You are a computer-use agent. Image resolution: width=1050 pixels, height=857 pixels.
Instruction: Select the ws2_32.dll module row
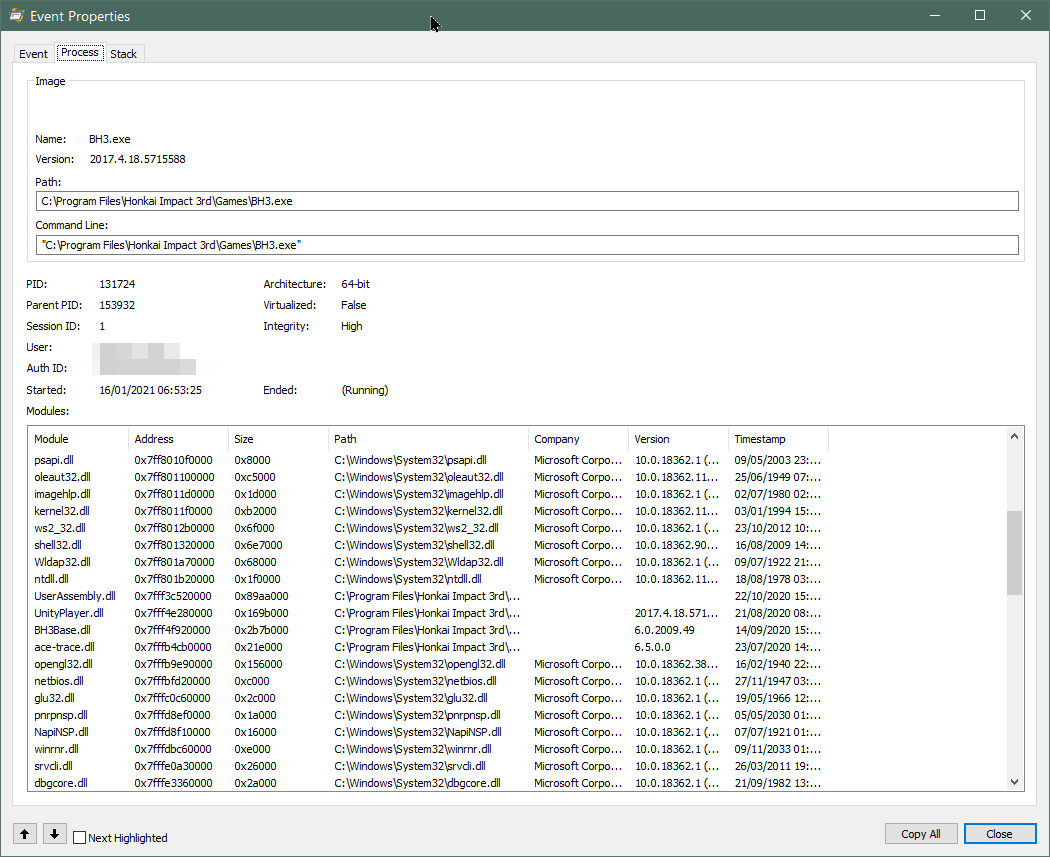429,528
